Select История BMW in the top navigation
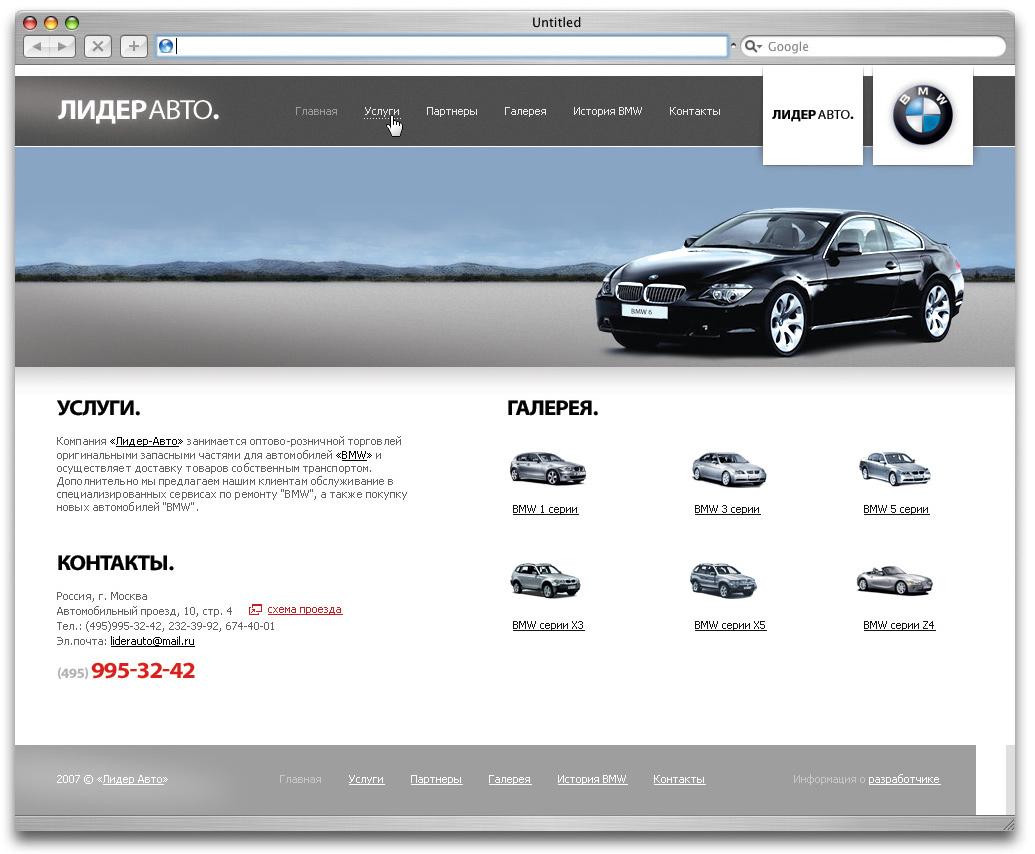Viewport: 1035px width, 854px height. [x=607, y=111]
